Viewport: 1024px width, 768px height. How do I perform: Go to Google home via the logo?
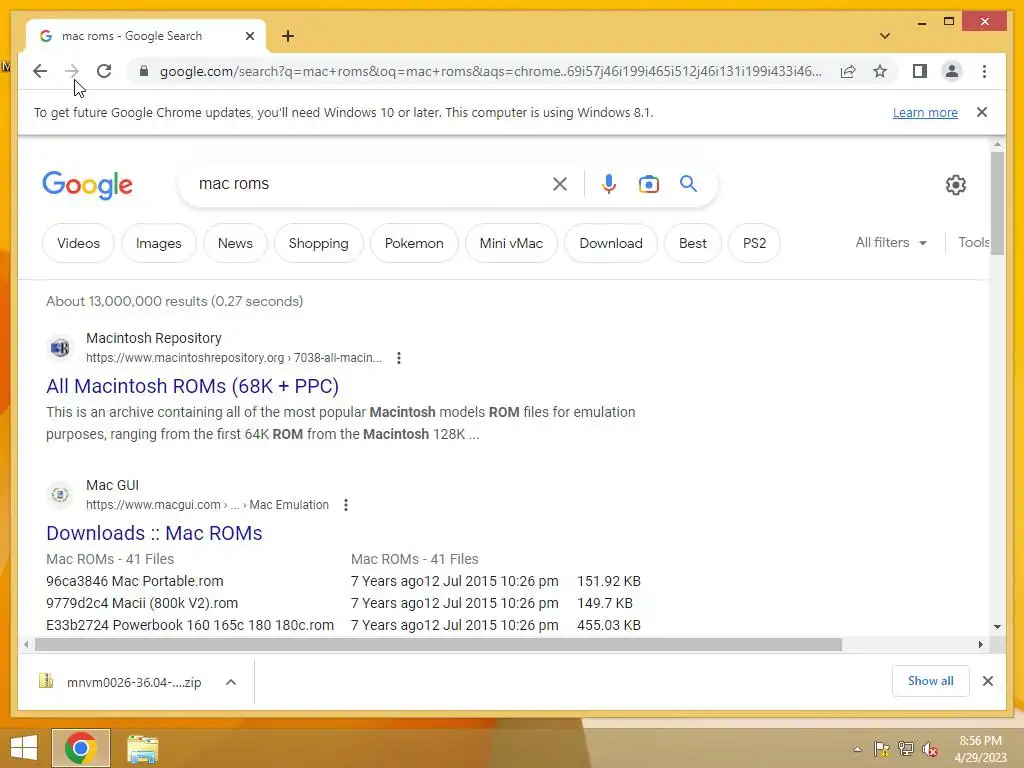tap(88, 185)
